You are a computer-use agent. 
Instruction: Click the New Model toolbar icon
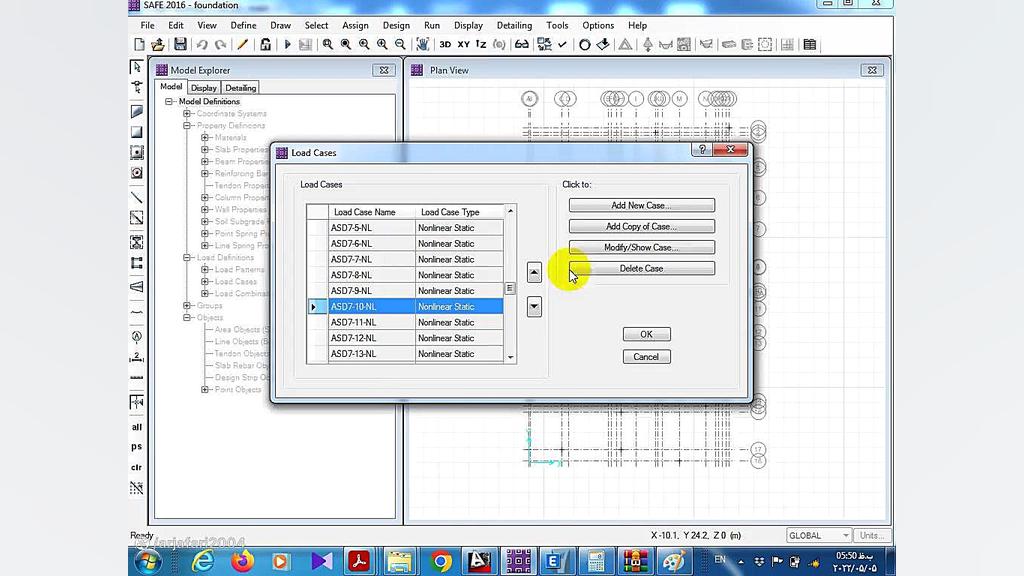(139, 44)
